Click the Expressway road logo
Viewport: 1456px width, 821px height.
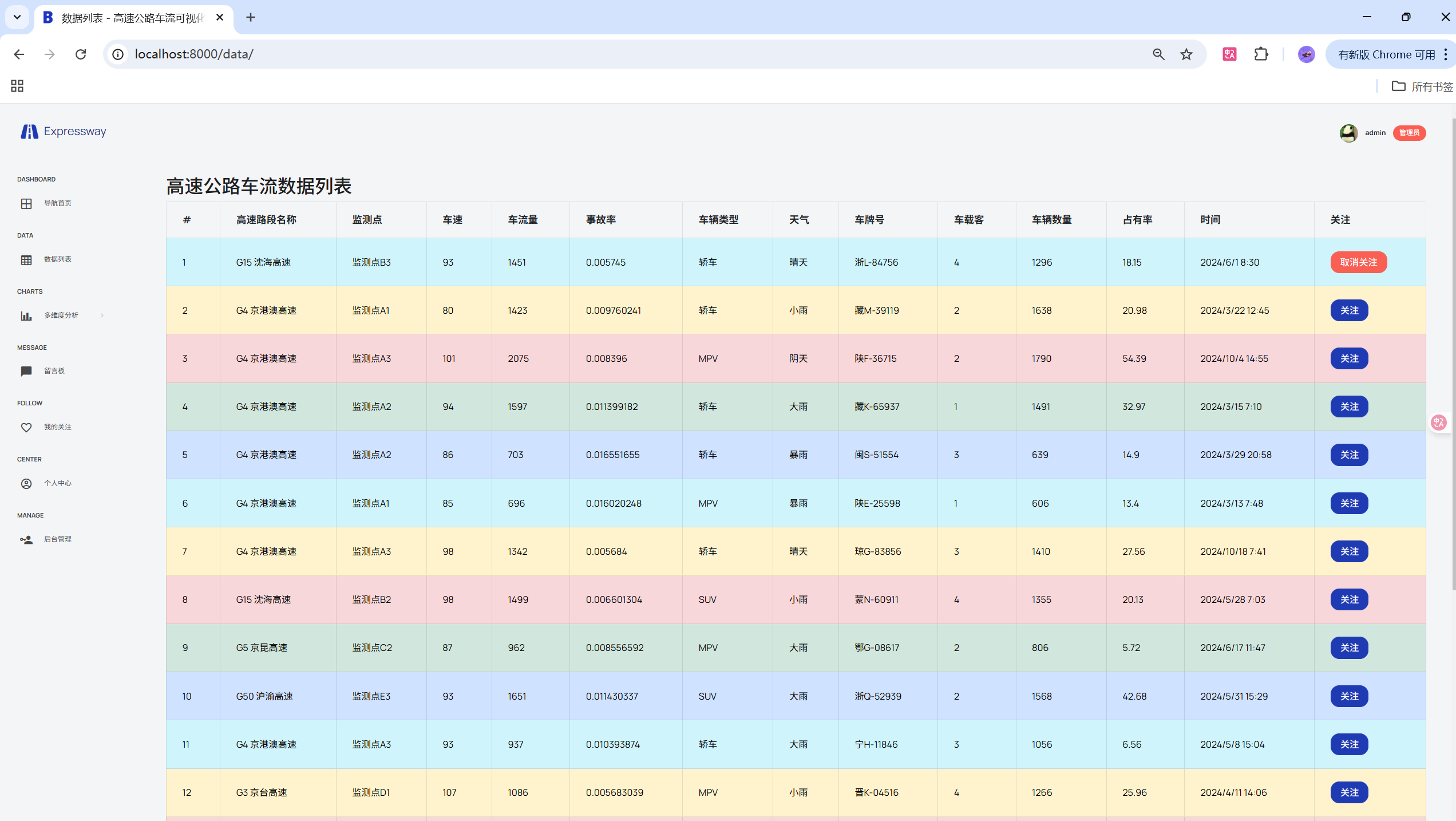[29, 132]
